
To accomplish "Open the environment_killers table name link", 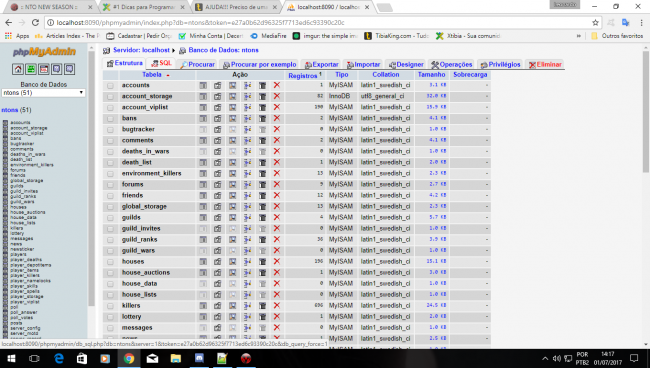I will (151, 173).
